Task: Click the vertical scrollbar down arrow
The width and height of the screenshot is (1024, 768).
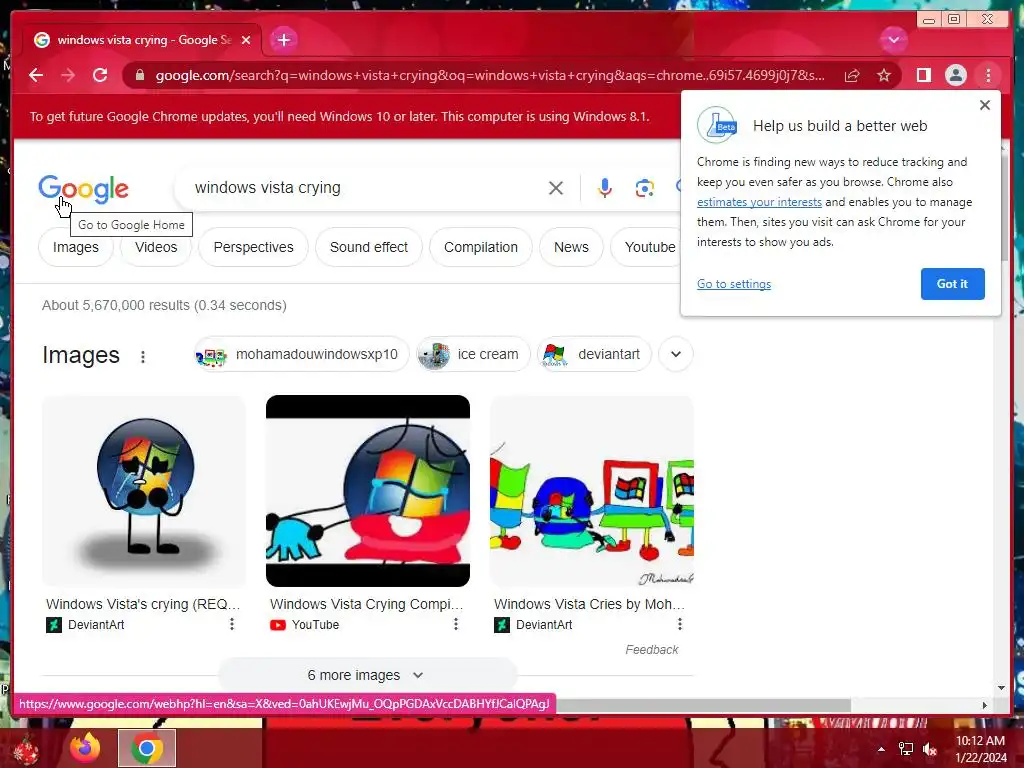Action: pos(1002,688)
